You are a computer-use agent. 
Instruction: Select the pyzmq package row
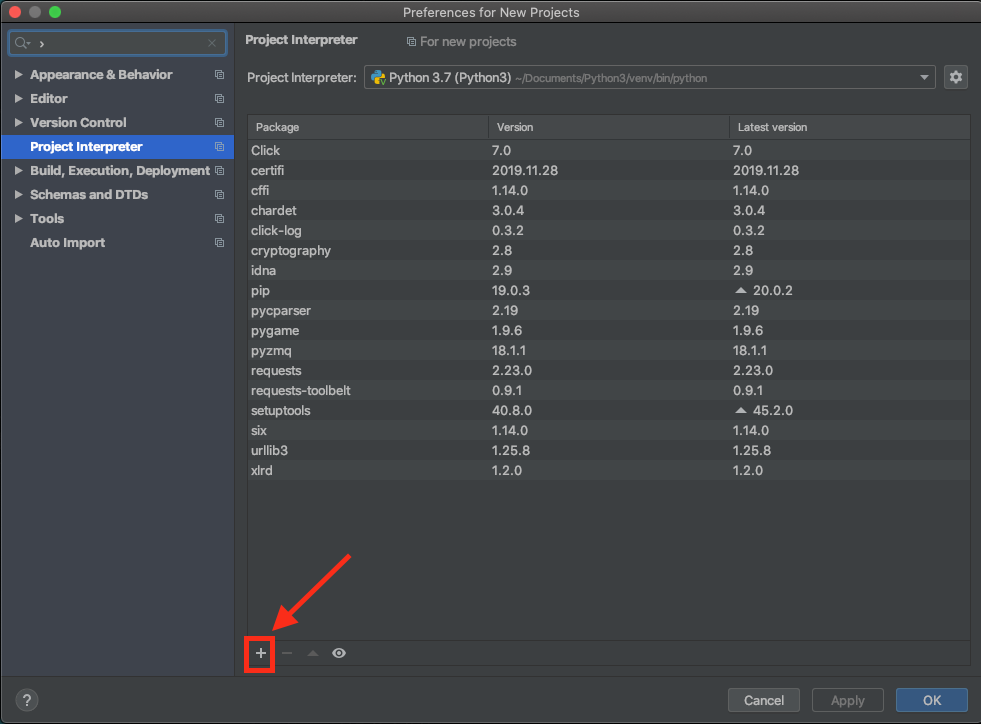[609, 350]
